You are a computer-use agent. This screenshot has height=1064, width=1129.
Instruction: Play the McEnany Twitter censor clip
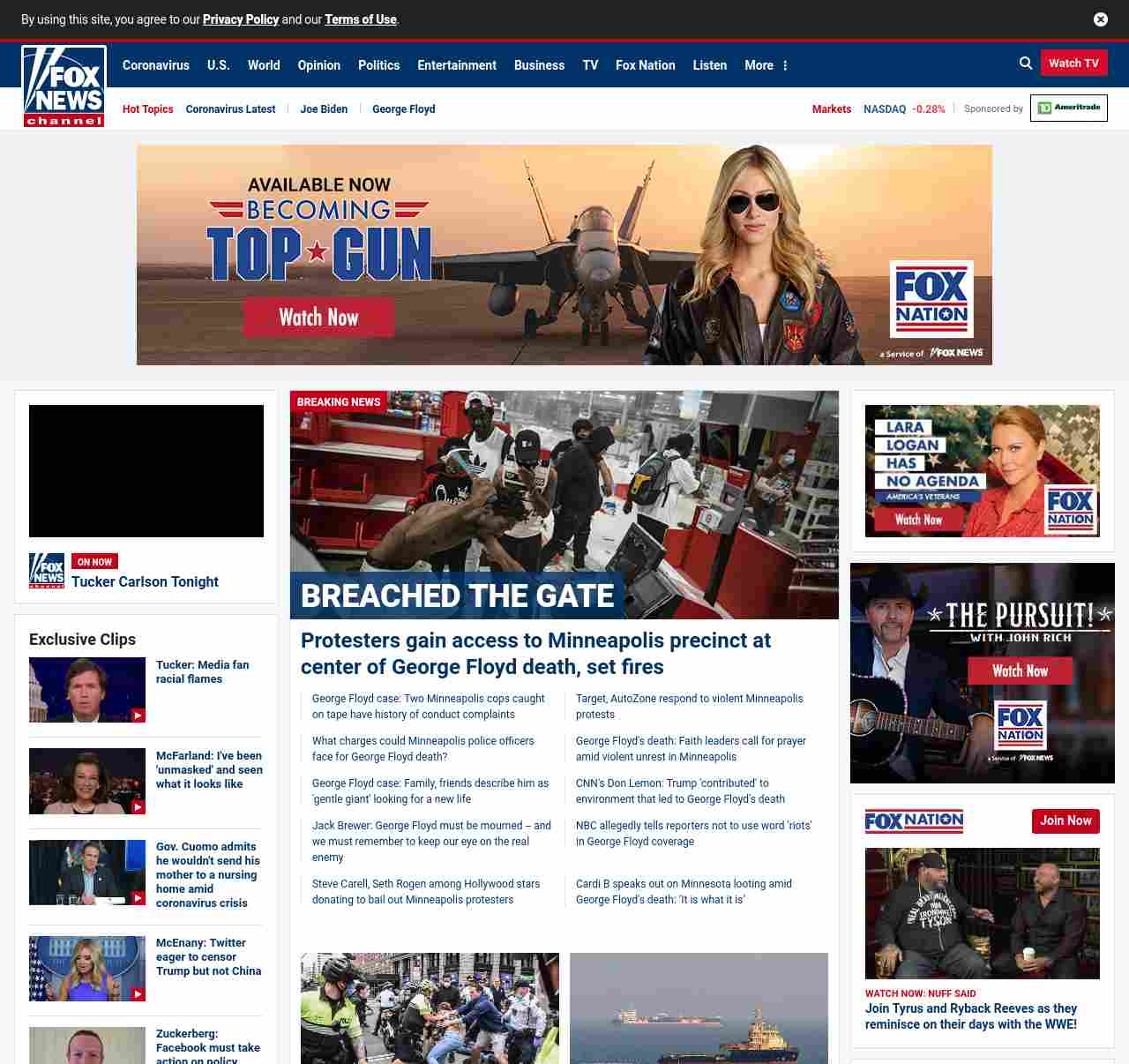point(87,968)
